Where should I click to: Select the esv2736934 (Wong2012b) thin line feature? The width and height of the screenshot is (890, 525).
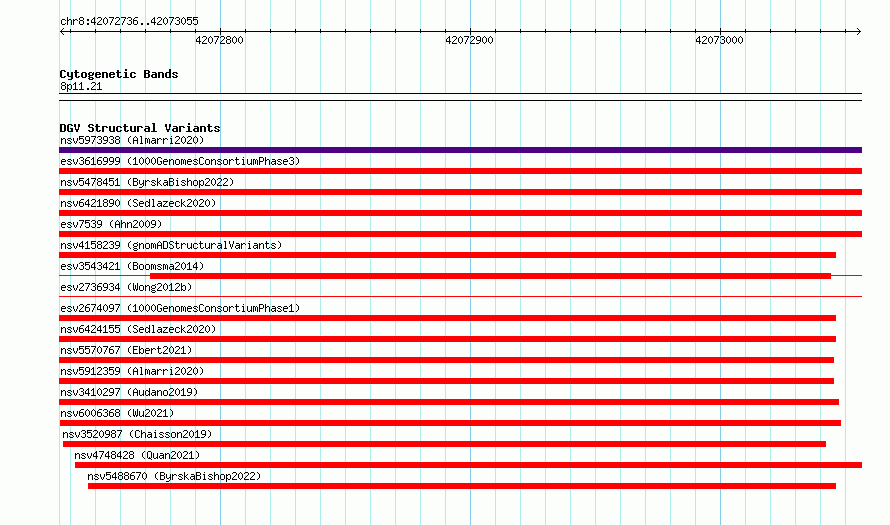tap(460, 296)
